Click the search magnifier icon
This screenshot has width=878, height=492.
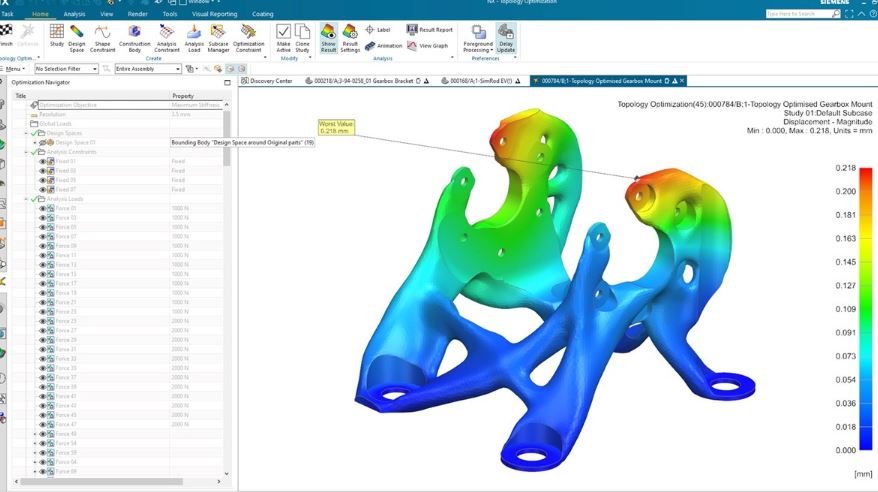tap(836, 13)
